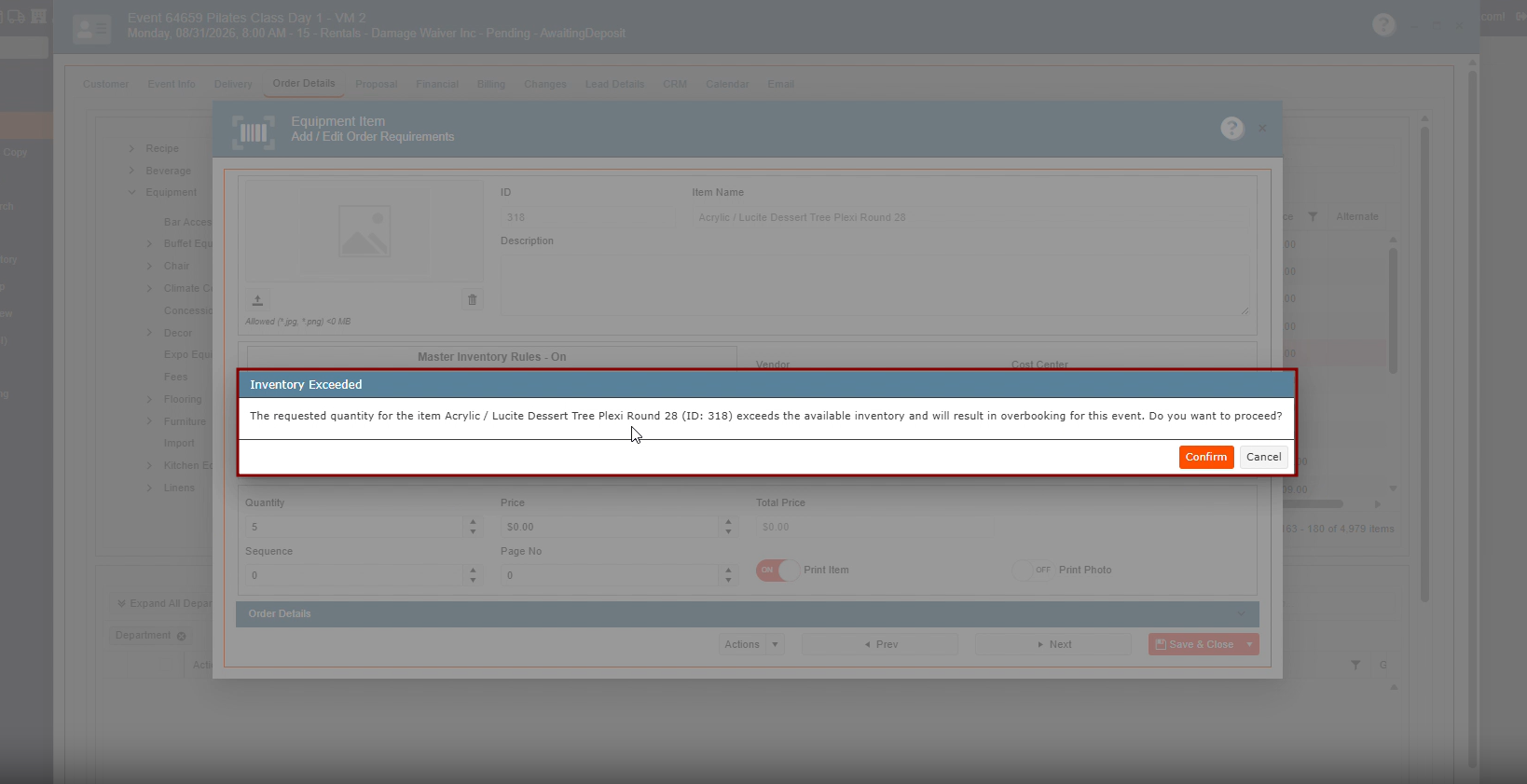
Task: Cancel the Inventory Exceeded dialog
Action: (1264, 457)
